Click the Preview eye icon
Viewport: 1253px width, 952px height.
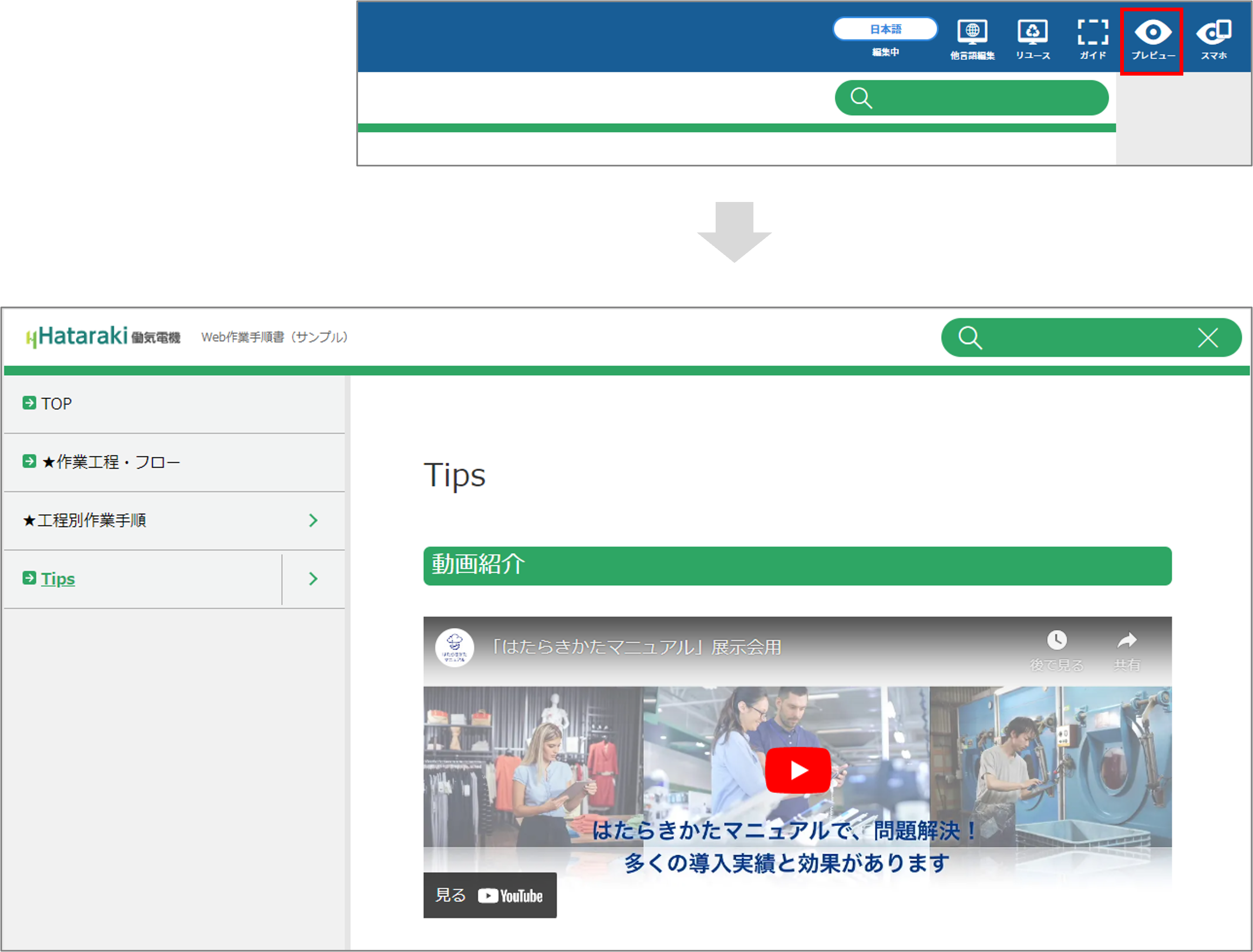pyautogui.click(x=1152, y=33)
